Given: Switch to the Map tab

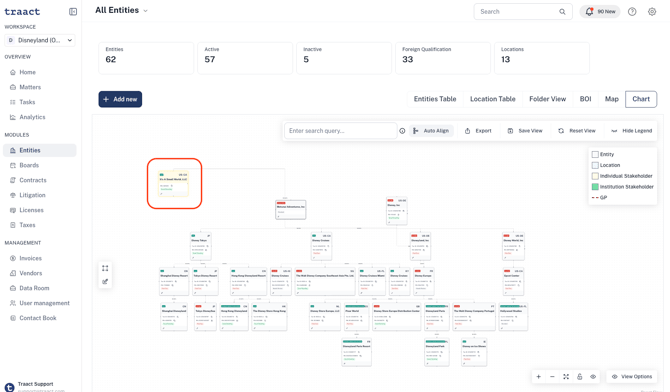Looking at the screenshot, I should coord(611,99).
